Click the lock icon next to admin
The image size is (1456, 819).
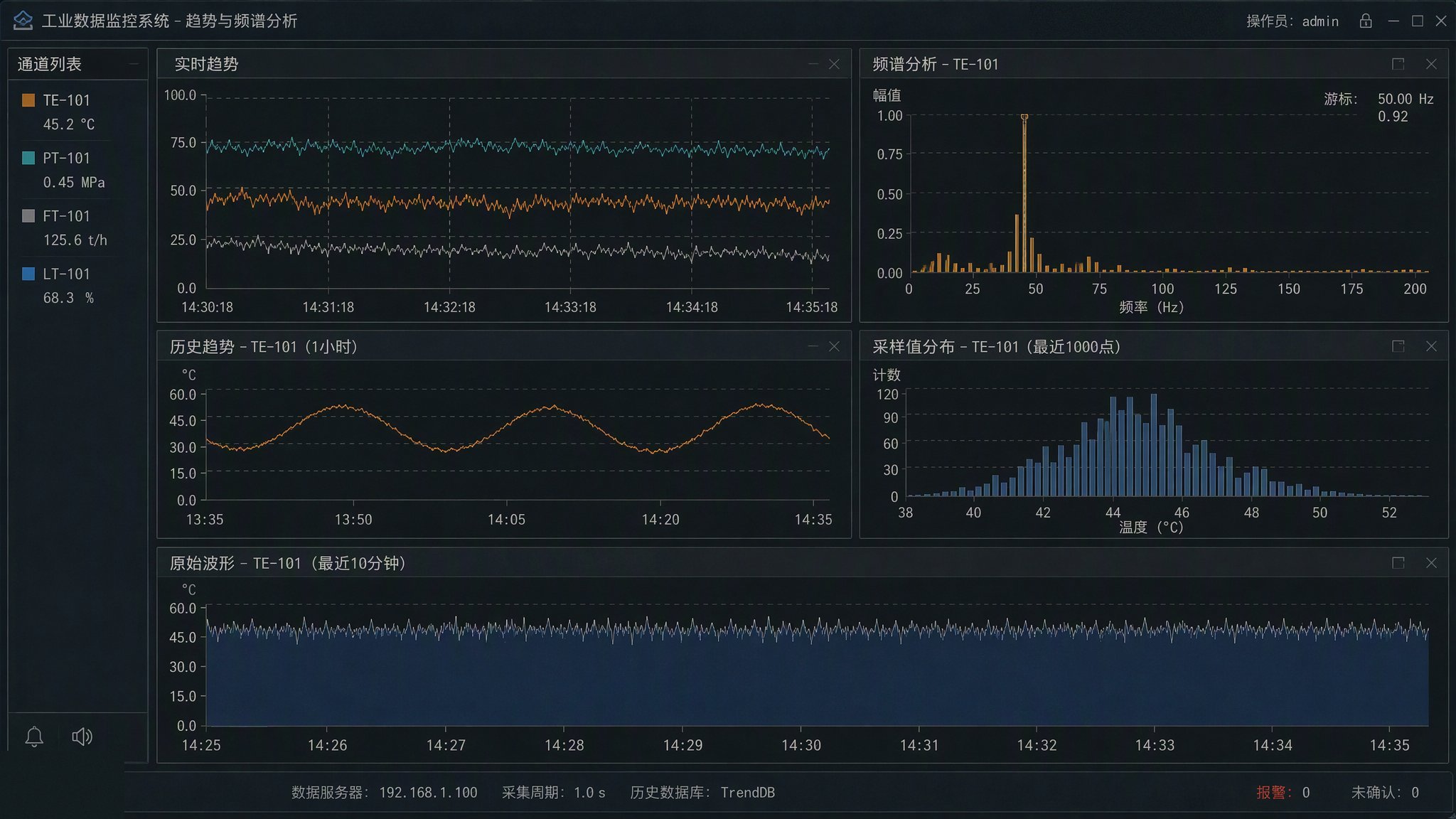(x=1366, y=21)
